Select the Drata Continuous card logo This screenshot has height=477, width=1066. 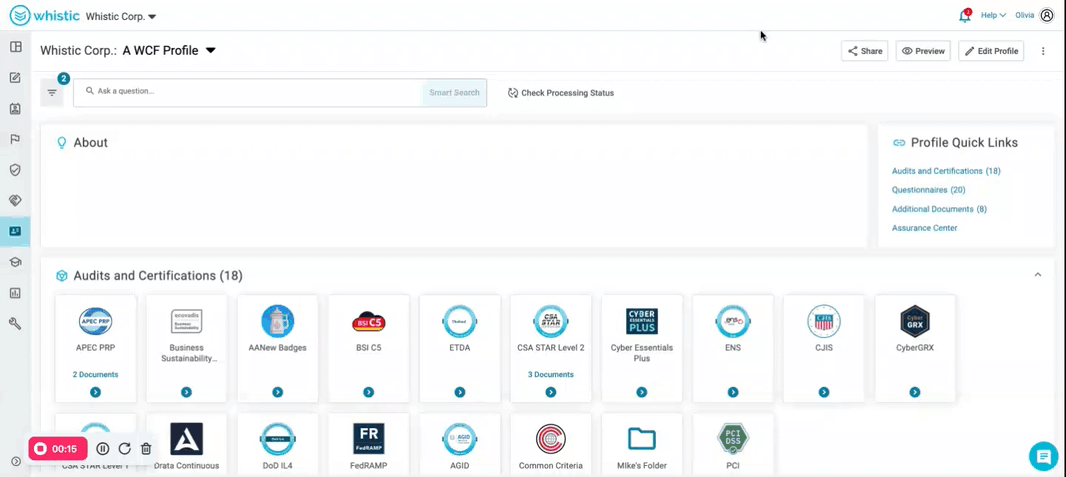(x=186, y=439)
